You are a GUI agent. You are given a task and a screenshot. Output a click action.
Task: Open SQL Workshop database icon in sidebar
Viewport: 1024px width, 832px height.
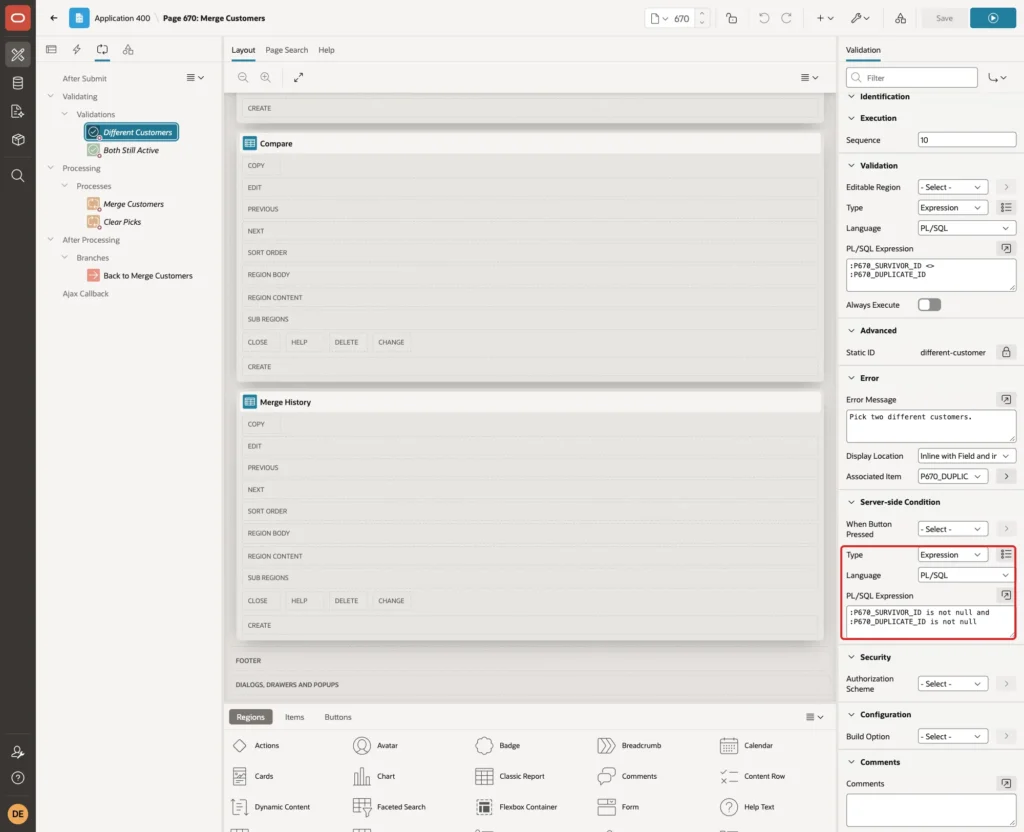pos(18,83)
